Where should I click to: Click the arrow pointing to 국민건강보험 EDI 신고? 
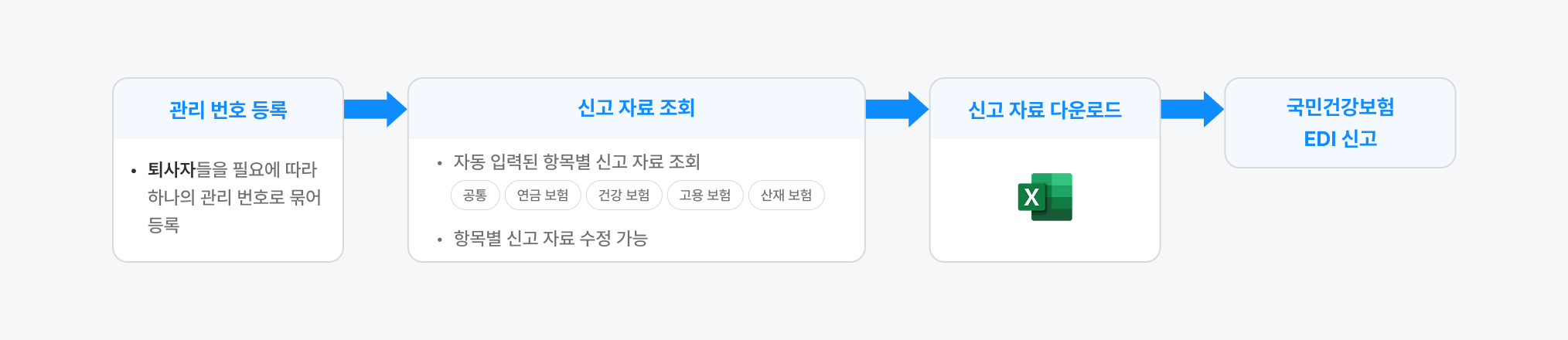pyautogui.click(x=1192, y=109)
